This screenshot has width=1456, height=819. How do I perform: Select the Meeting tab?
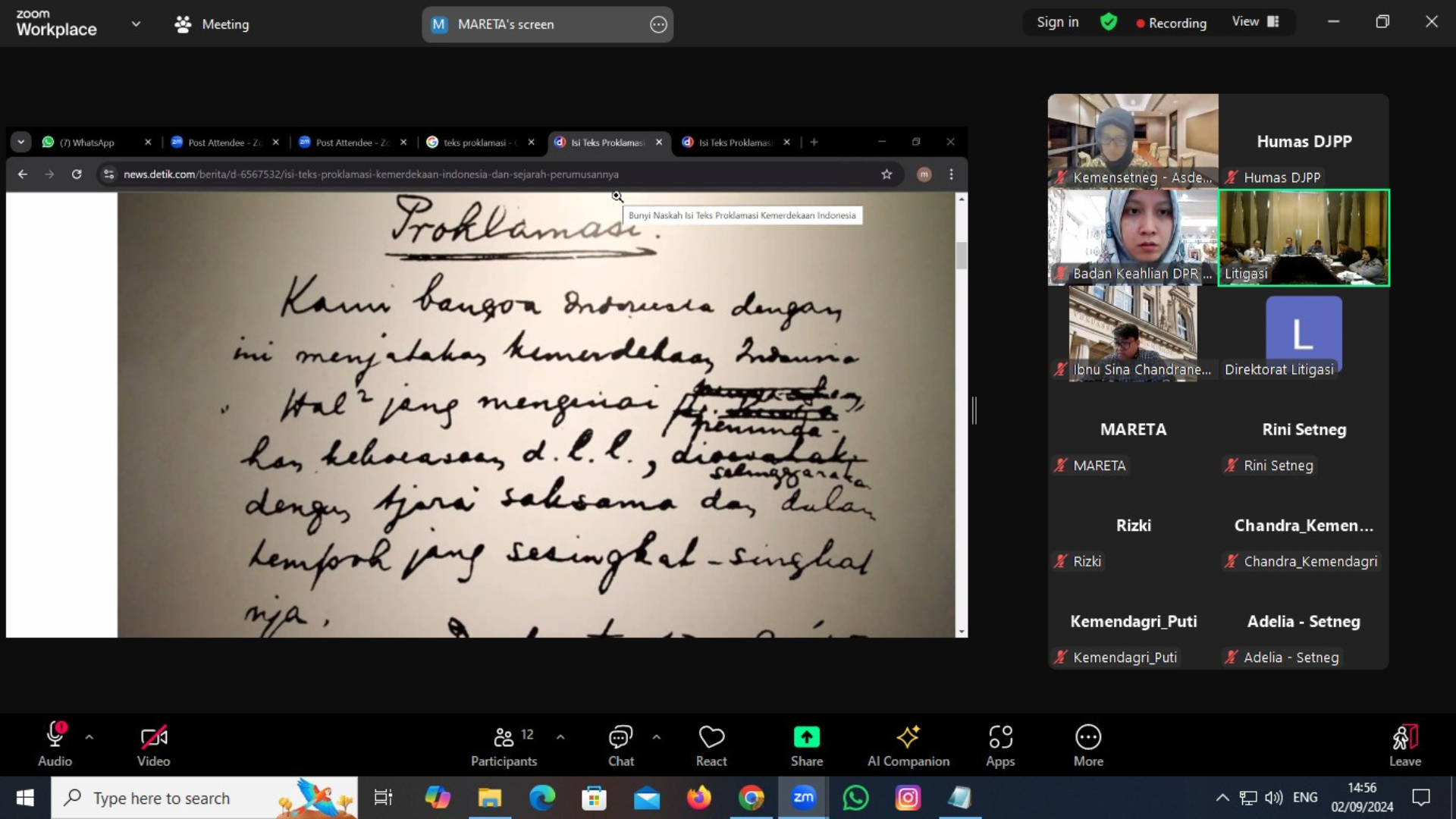[212, 24]
